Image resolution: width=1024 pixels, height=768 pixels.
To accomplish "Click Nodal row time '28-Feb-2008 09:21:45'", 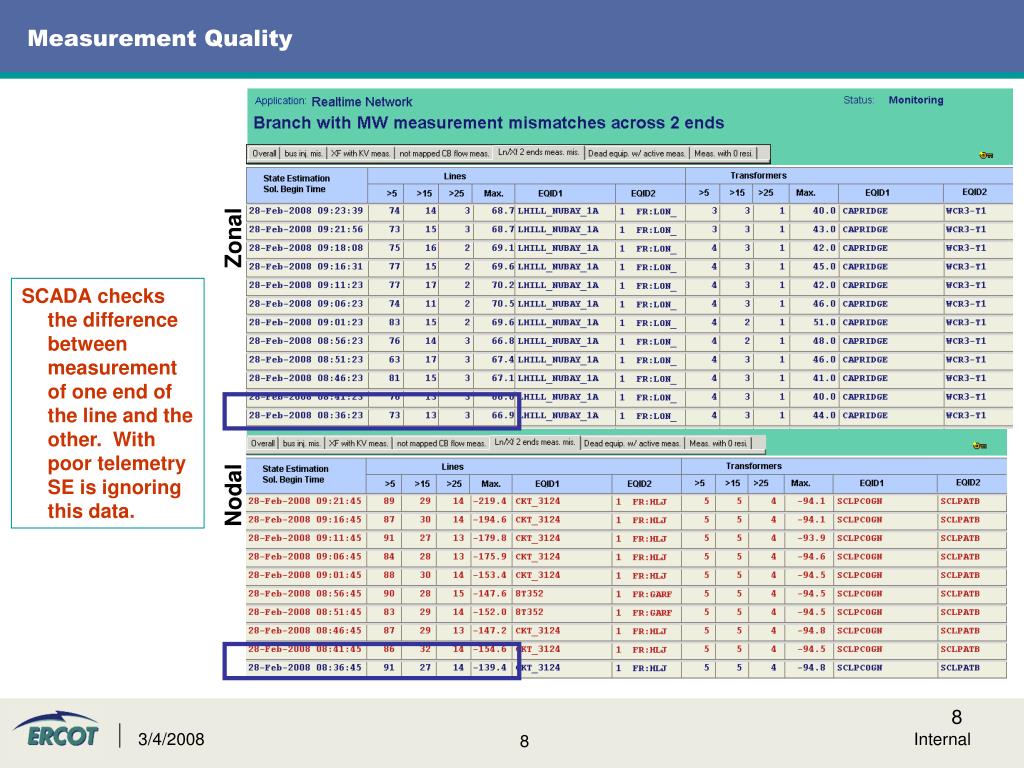I will pos(304,501).
